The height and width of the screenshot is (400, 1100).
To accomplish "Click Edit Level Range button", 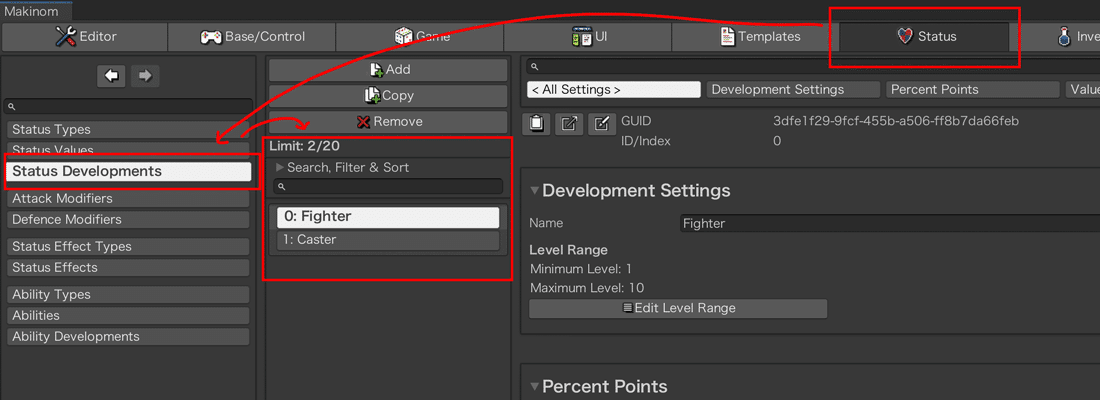I will tap(678, 308).
